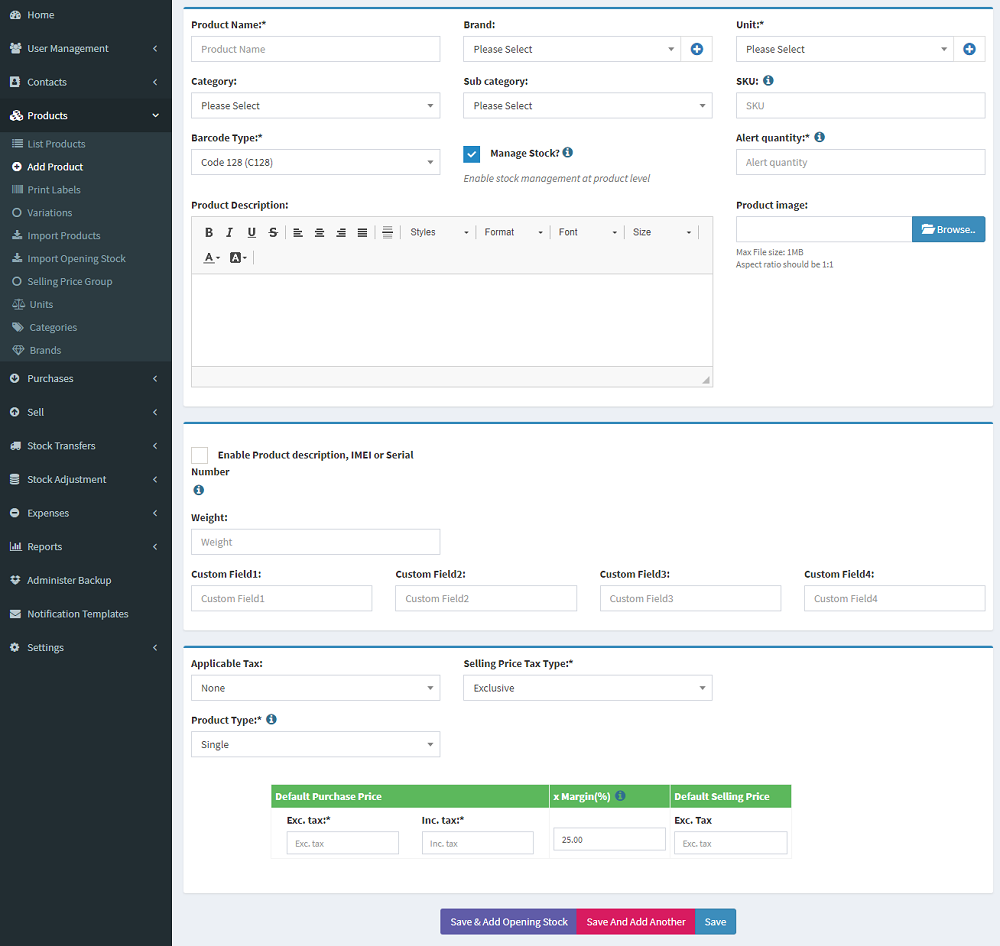
Task: Apply strikethrough formatting in editor
Action: [273, 232]
